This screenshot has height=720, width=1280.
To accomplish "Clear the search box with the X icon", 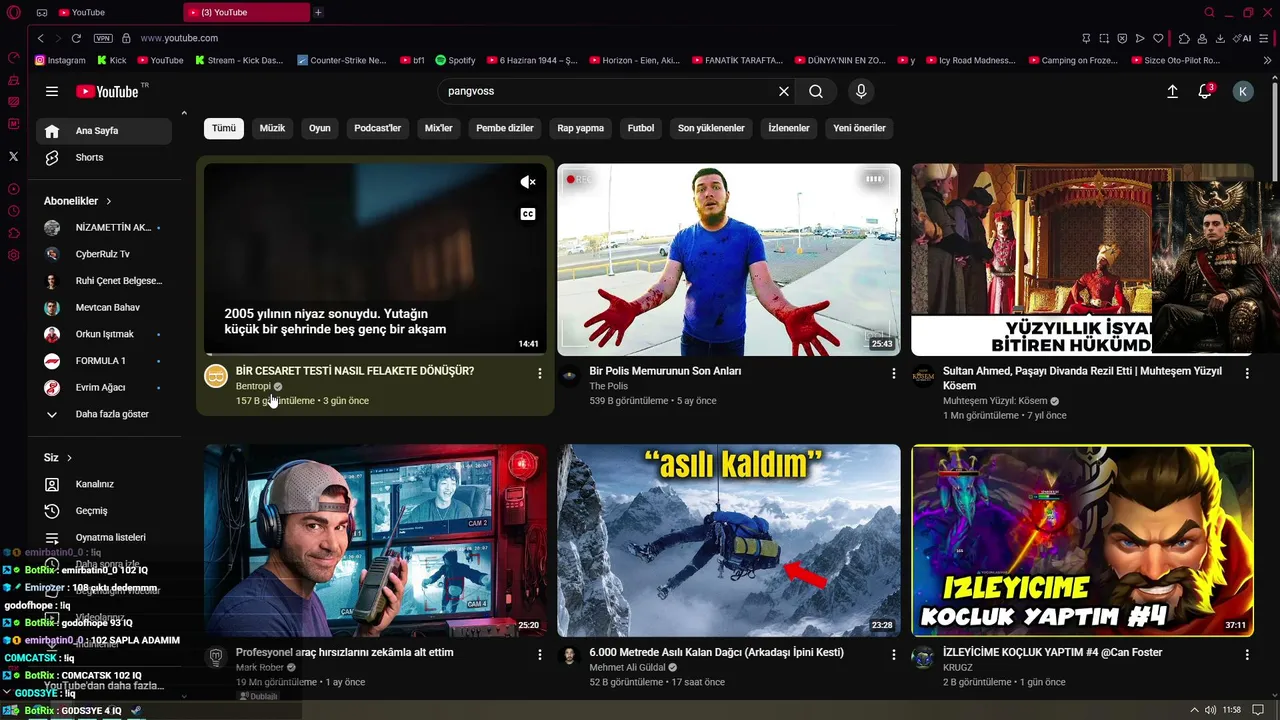I will [x=784, y=91].
